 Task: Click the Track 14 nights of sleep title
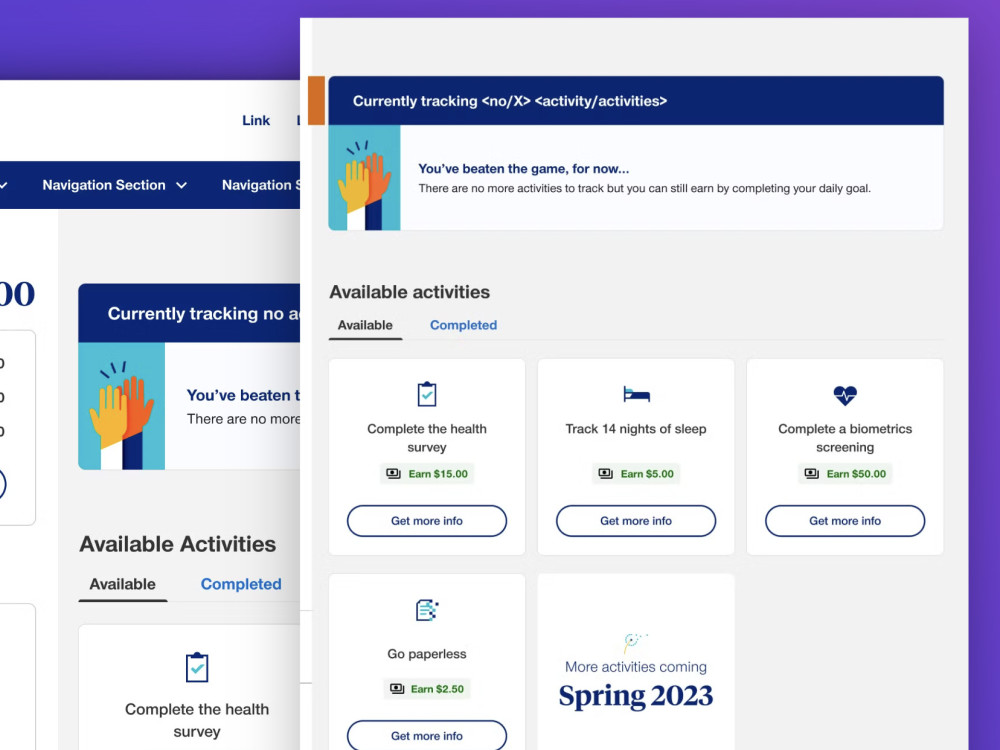pos(636,429)
